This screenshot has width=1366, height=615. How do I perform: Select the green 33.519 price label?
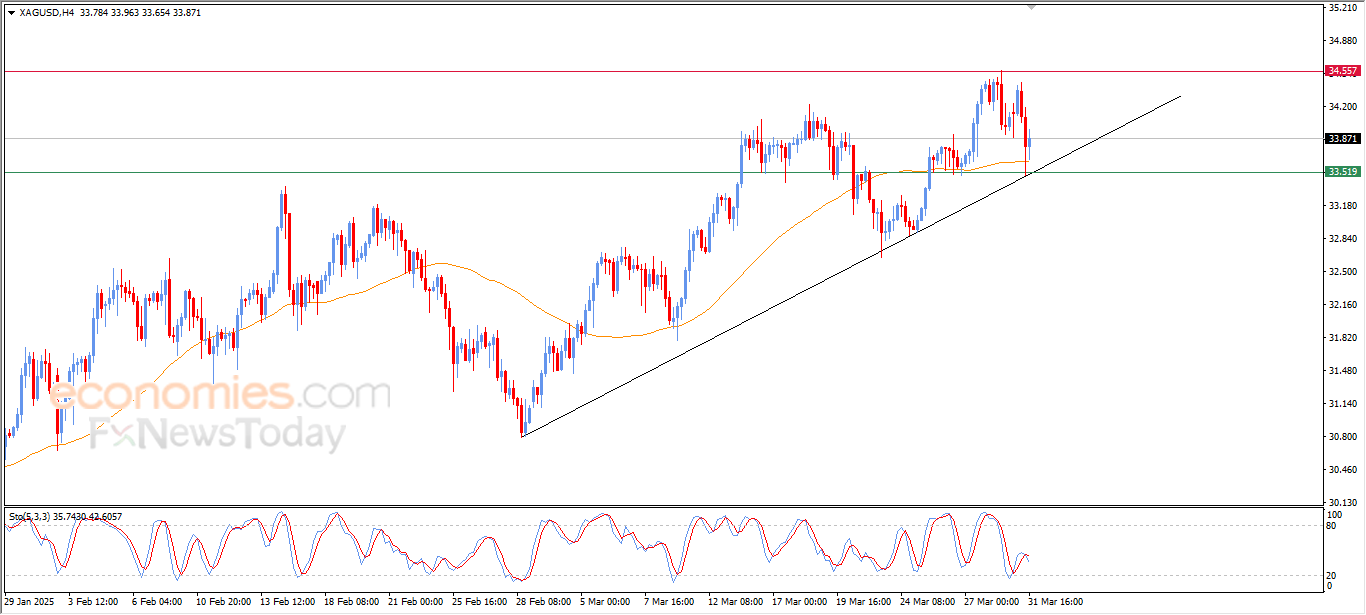1343,172
